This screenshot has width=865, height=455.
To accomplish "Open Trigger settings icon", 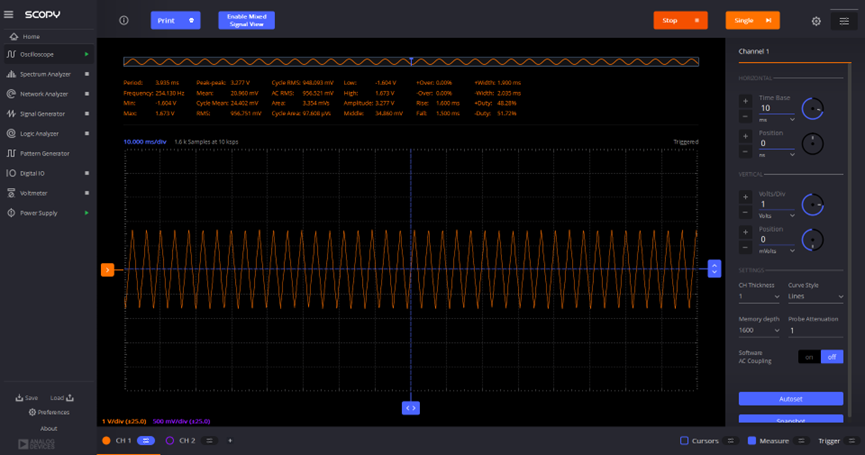I will click(x=852, y=441).
